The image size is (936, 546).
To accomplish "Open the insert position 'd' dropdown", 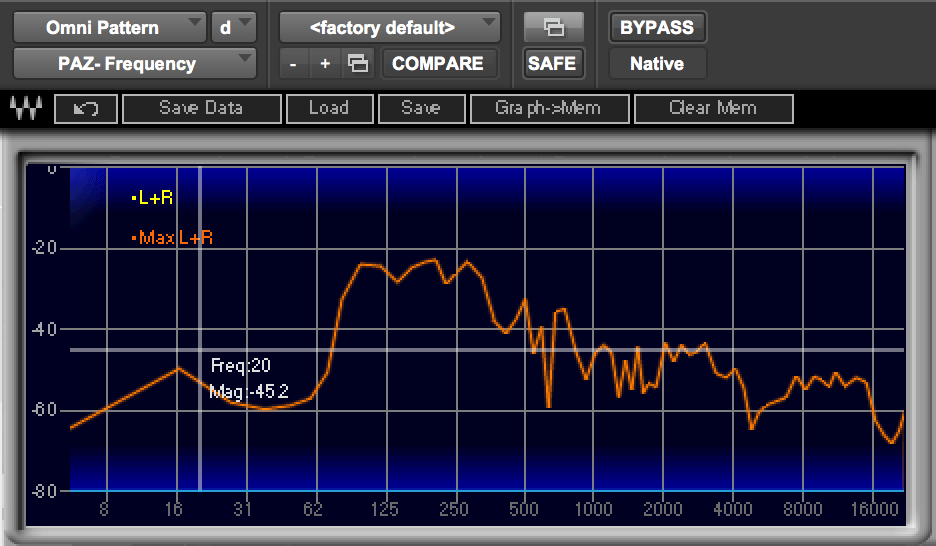I will 234,28.
